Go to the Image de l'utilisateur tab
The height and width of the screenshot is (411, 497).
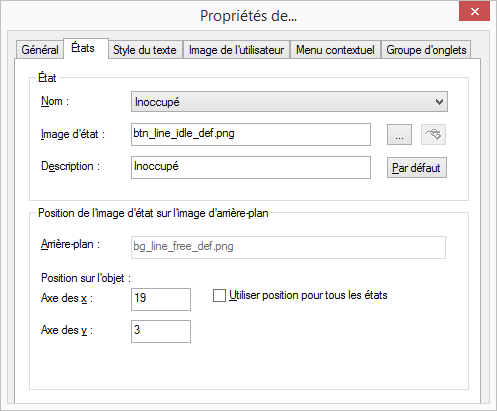pos(236,50)
